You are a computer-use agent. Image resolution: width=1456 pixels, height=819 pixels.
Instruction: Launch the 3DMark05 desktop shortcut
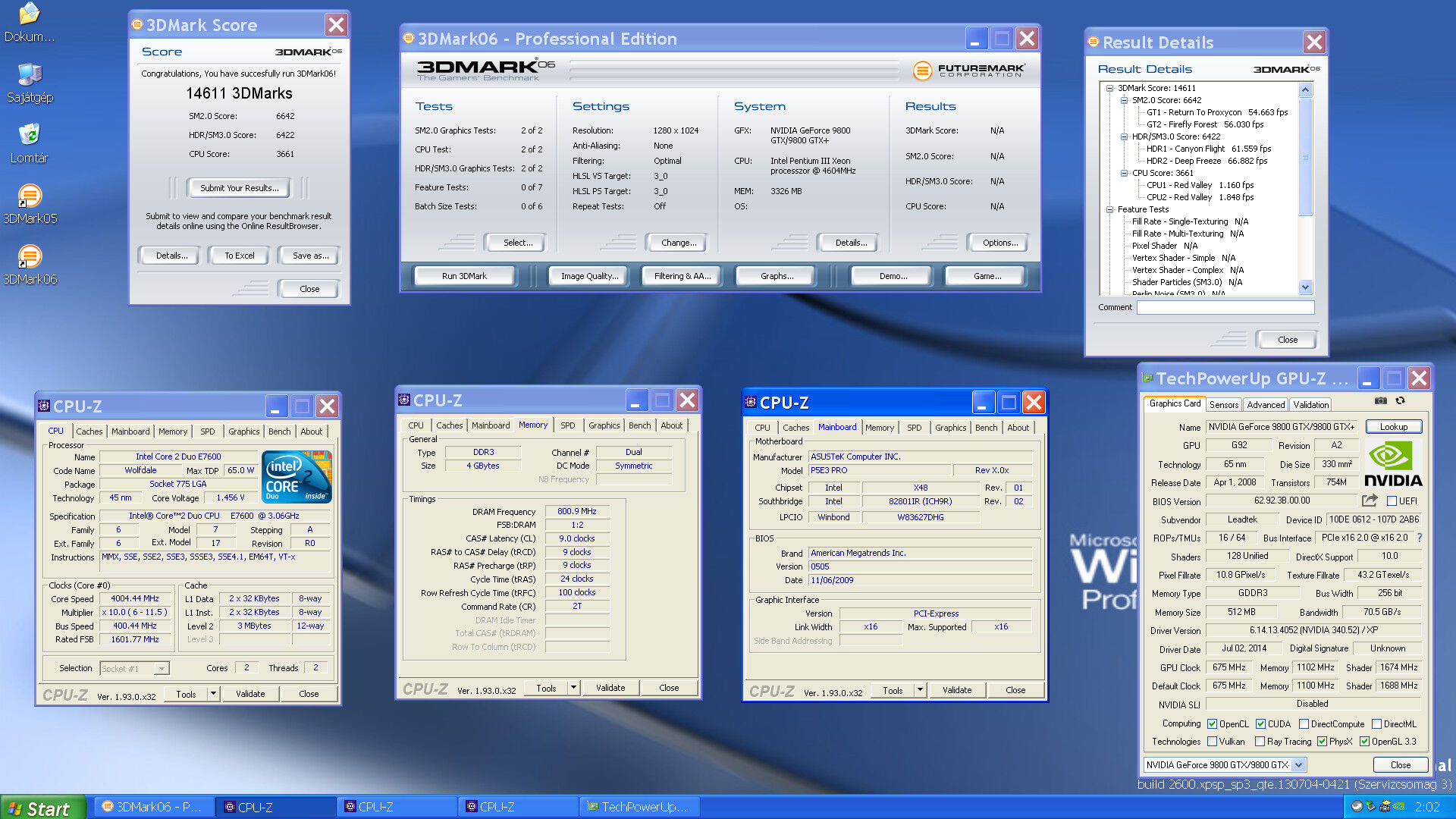pyautogui.click(x=30, y=203)
